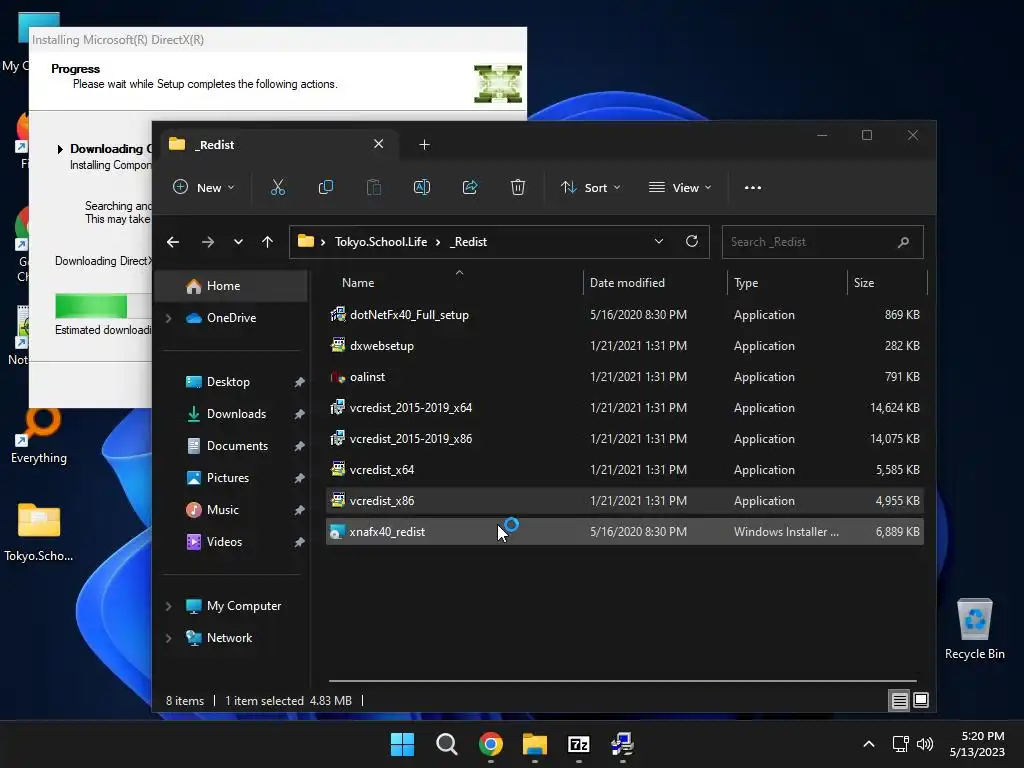This screenshot has width=1024, height=768.
Task: Sort by Date modified column header
Action: coord(627,283)
